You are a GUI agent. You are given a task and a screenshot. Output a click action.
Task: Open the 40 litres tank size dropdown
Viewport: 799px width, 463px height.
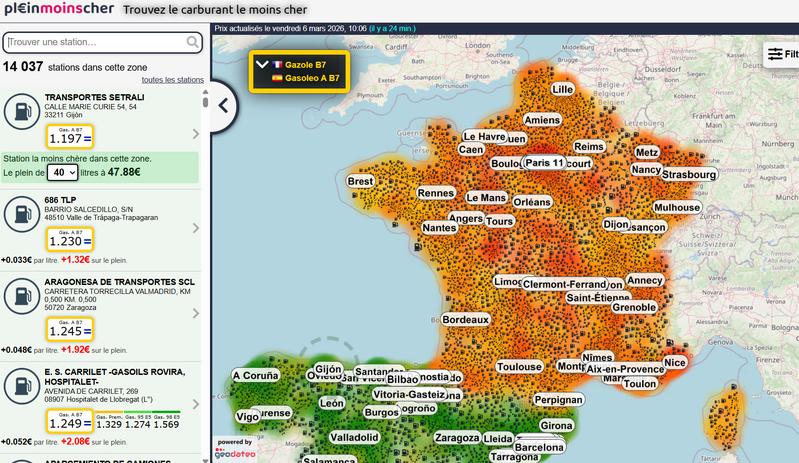pyautogui.click(x=62, y=173)
